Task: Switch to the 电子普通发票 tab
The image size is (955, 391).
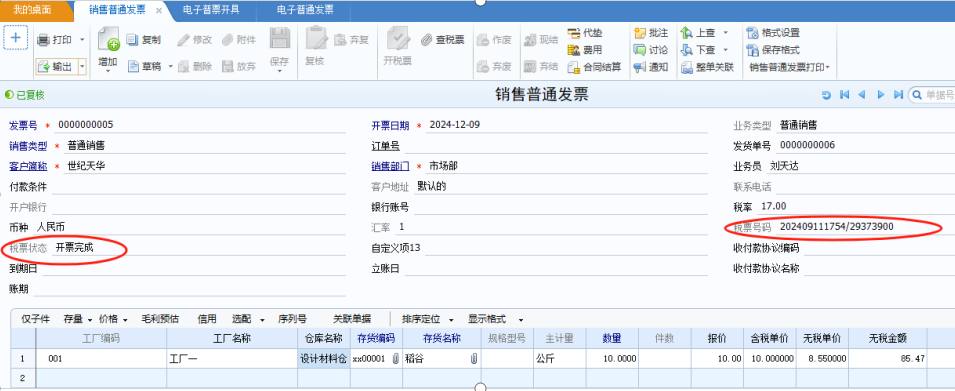Action: pos(305,10)
